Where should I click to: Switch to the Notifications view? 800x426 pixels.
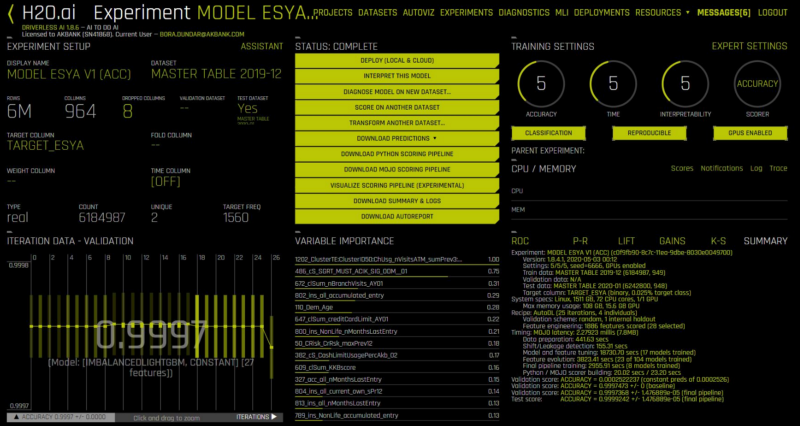point(721,168)
